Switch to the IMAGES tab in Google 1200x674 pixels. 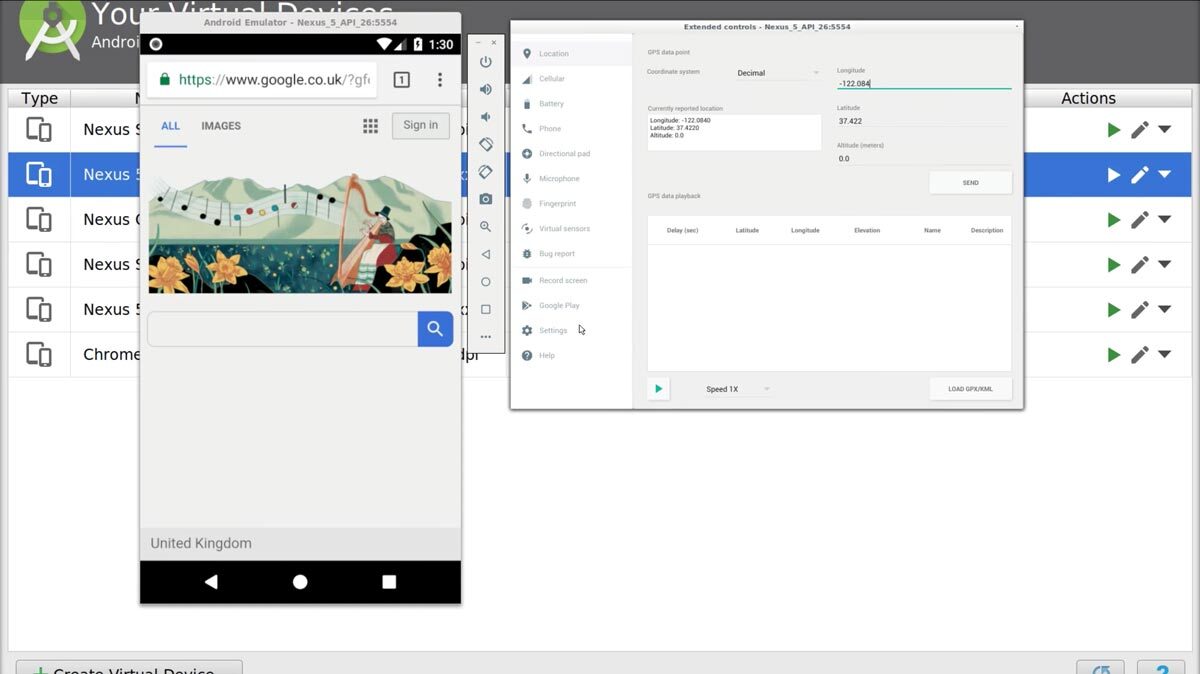(x=221, y=126)
